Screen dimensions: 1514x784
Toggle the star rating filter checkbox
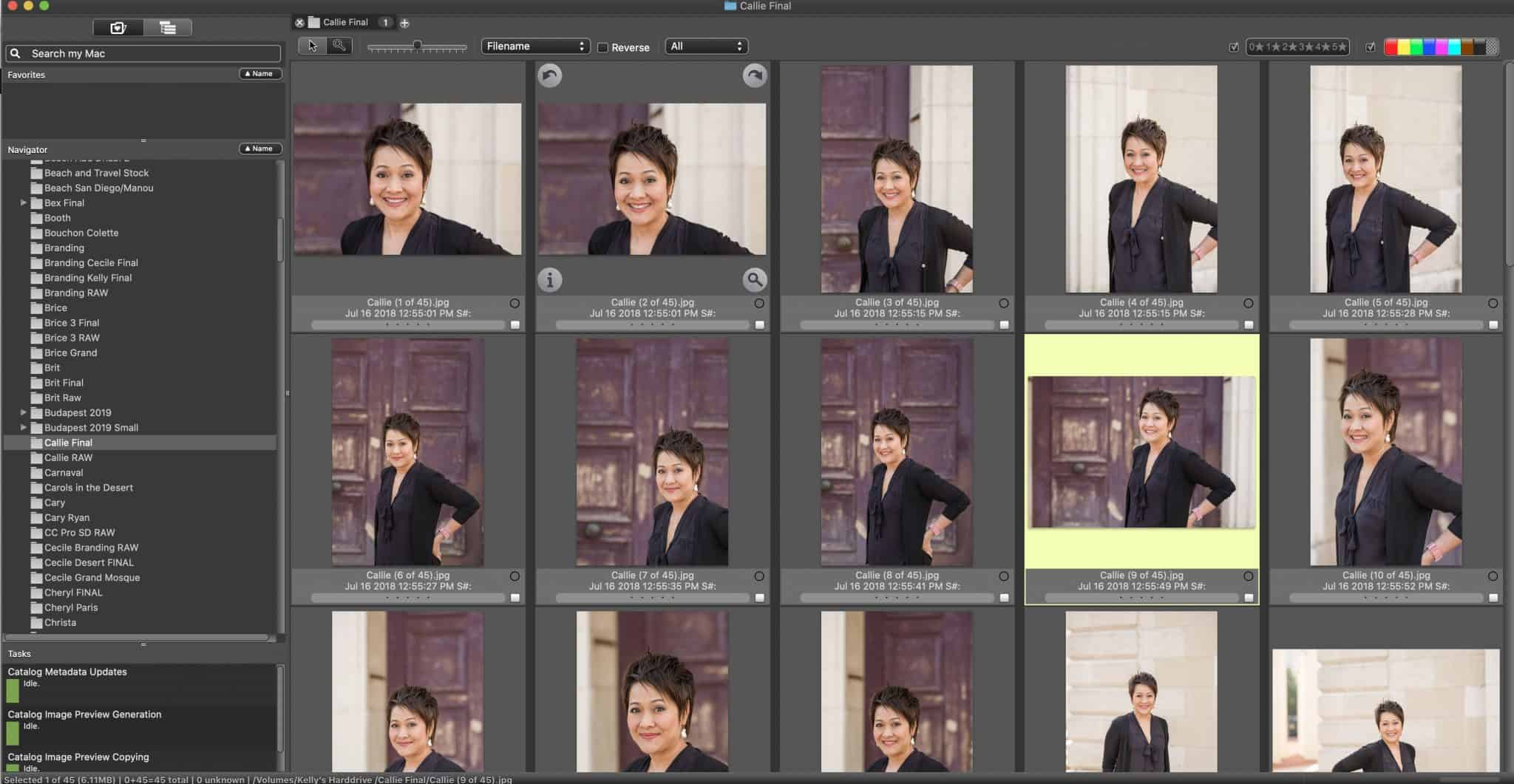coord(1235,46)
